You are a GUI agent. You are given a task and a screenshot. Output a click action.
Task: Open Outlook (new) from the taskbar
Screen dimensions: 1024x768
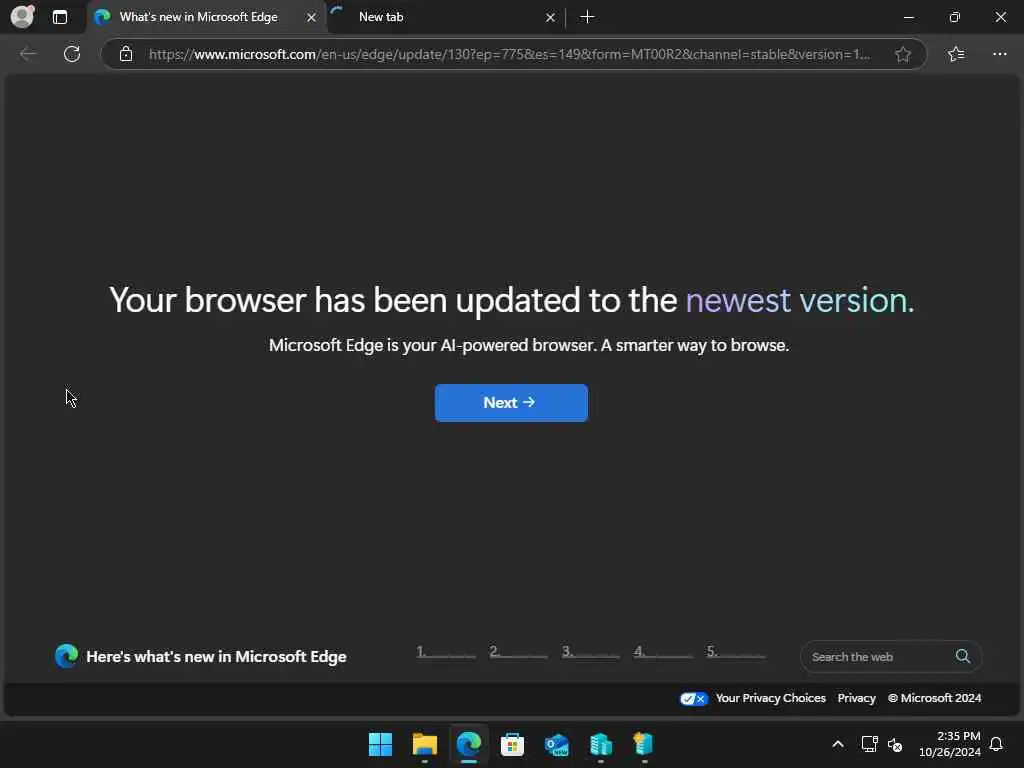coord(557,744)
